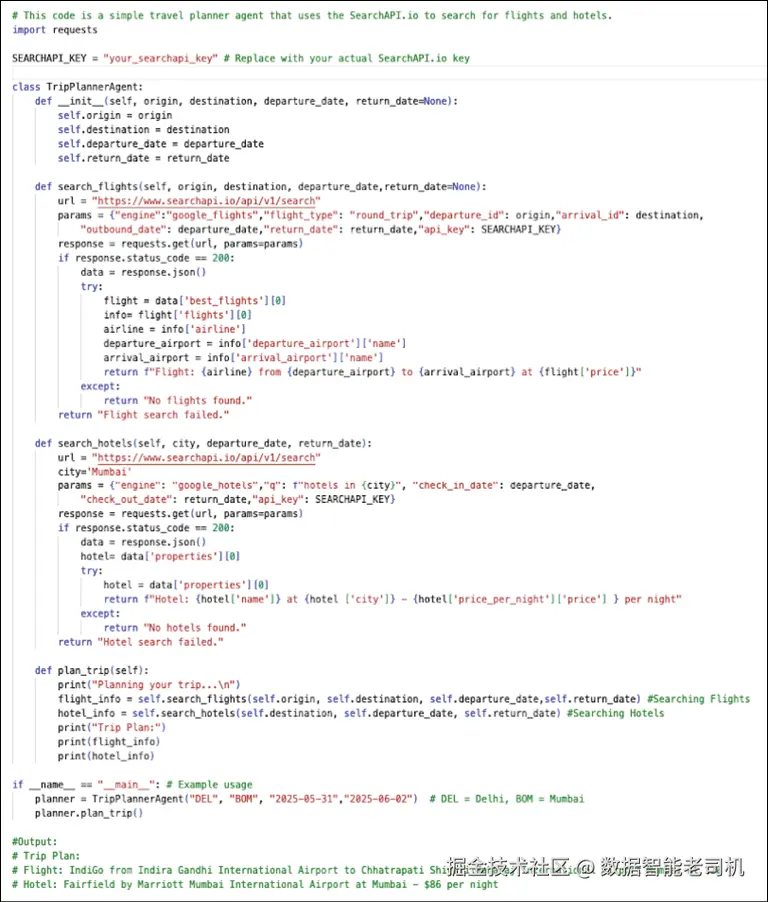Image resolution: width=768 pixels, height=902 pixels.
Task: Click the 'hotel_info = self.search_hotels' line
Action: tap(309, 713)
